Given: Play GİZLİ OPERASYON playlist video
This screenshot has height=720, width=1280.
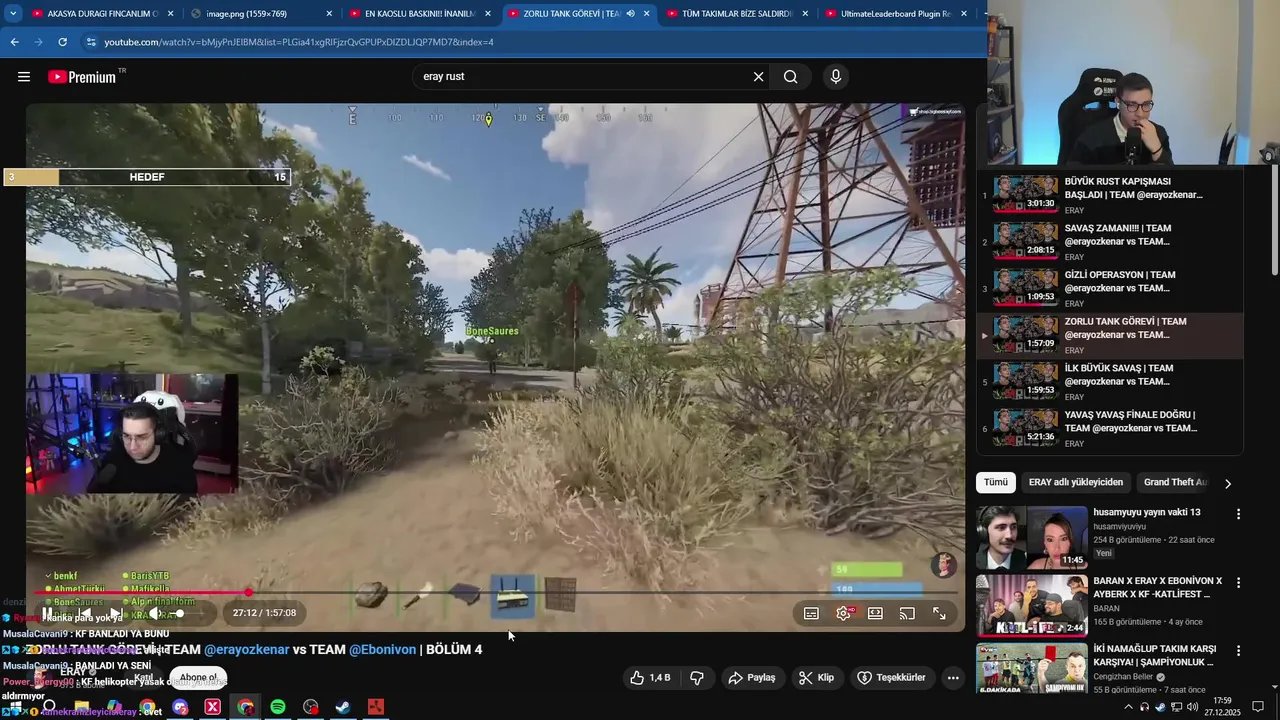Looking at the screenshot, I should [1110, 288].
